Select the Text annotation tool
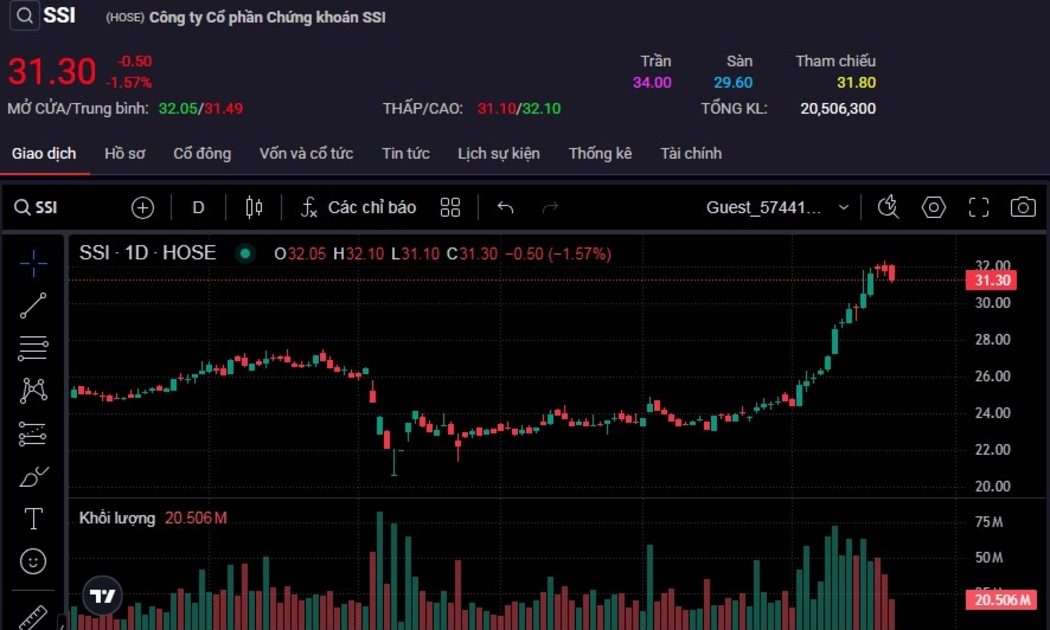1050x630 pixels. coord(33,518)
